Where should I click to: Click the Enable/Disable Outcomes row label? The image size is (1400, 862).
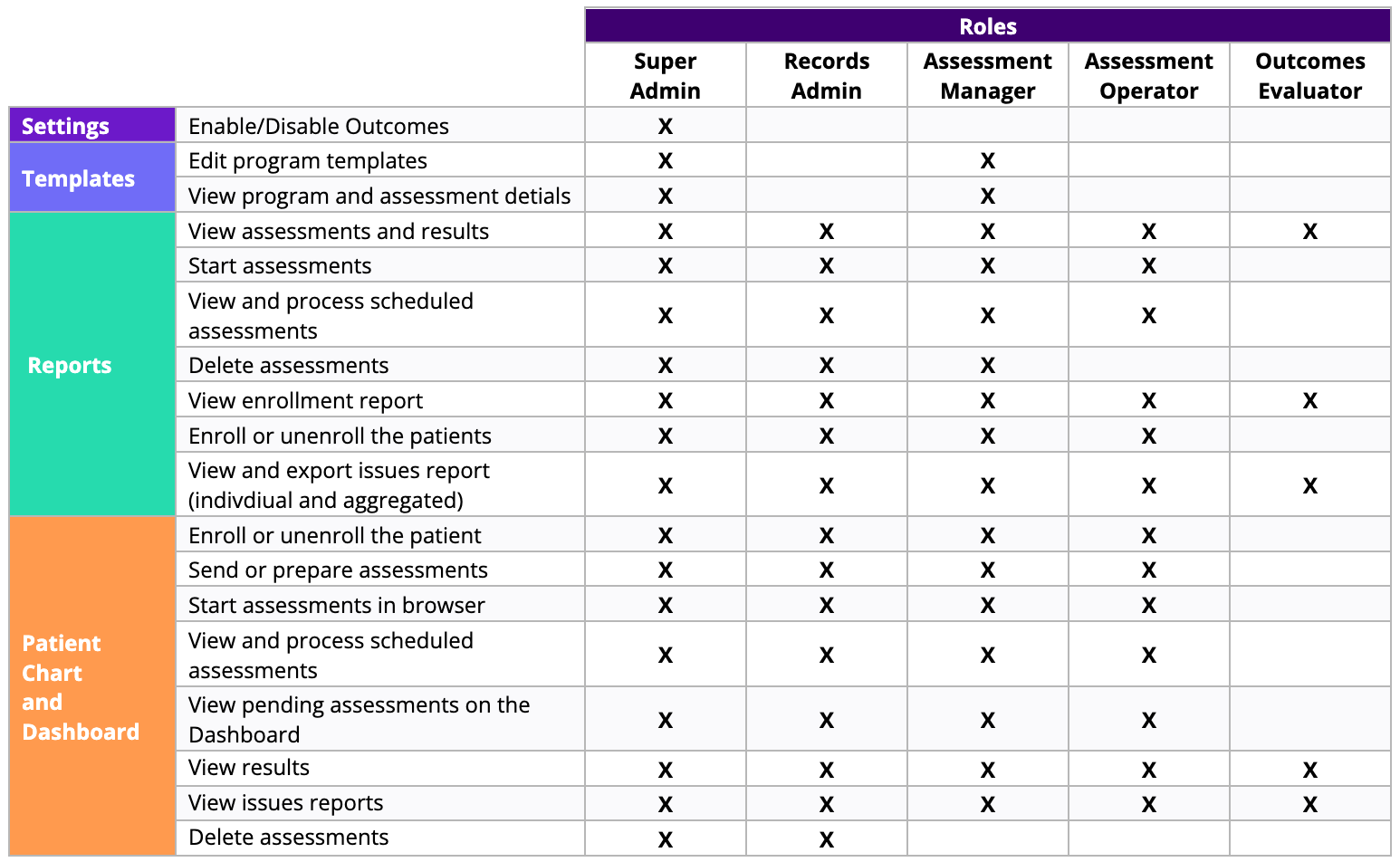coord(319,126)
